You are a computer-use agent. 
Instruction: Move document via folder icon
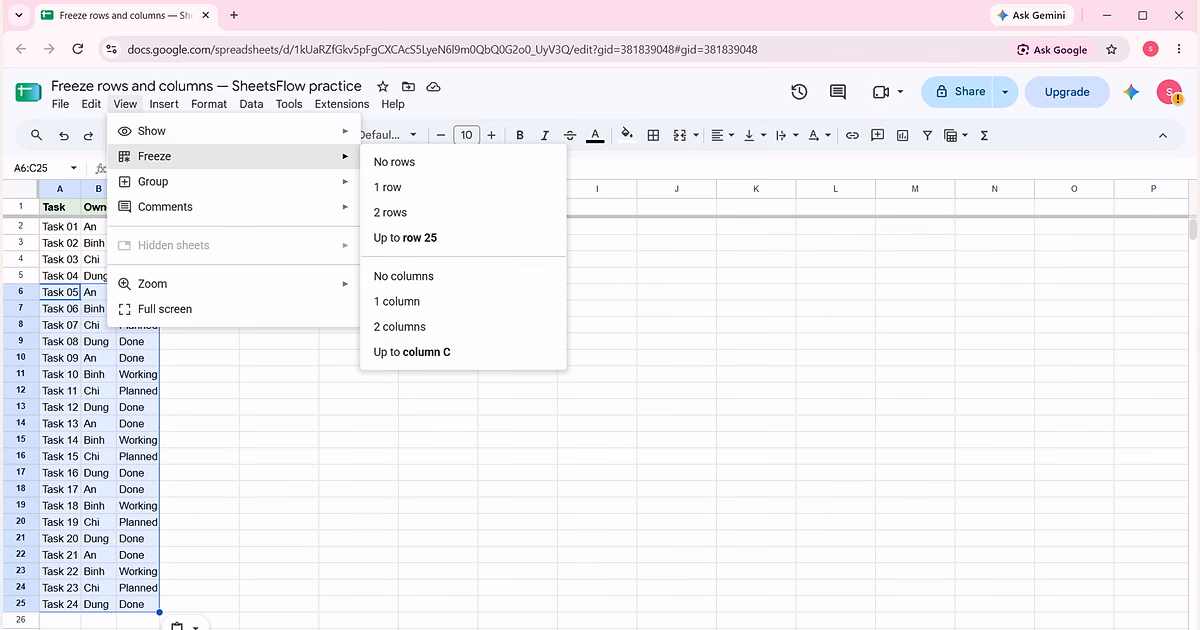point(408,87)
